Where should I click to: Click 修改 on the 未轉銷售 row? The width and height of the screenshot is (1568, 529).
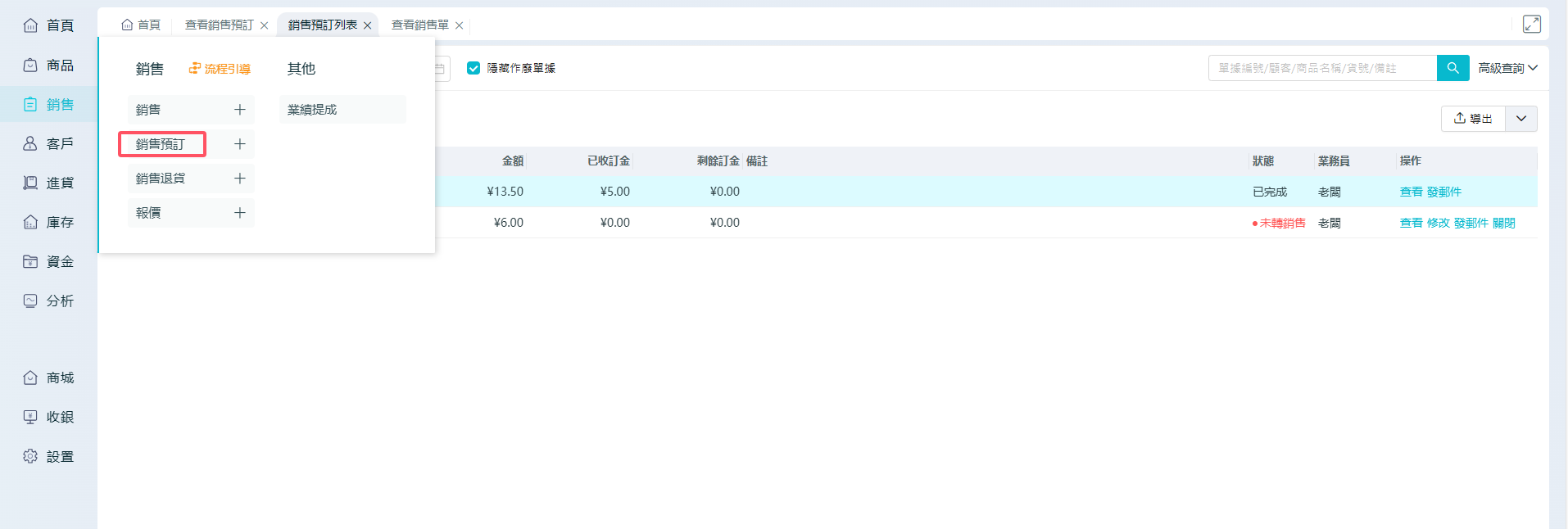click(1438, 223)
